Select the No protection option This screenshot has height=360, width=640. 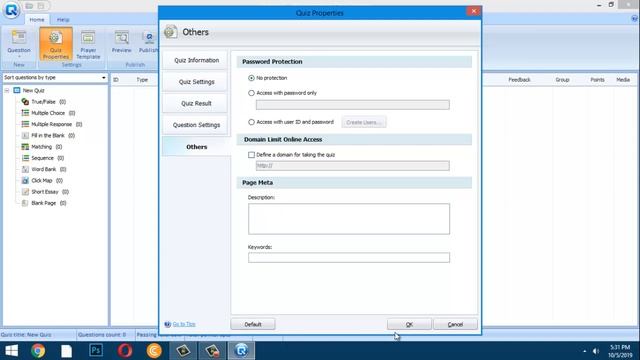point(251,78)
